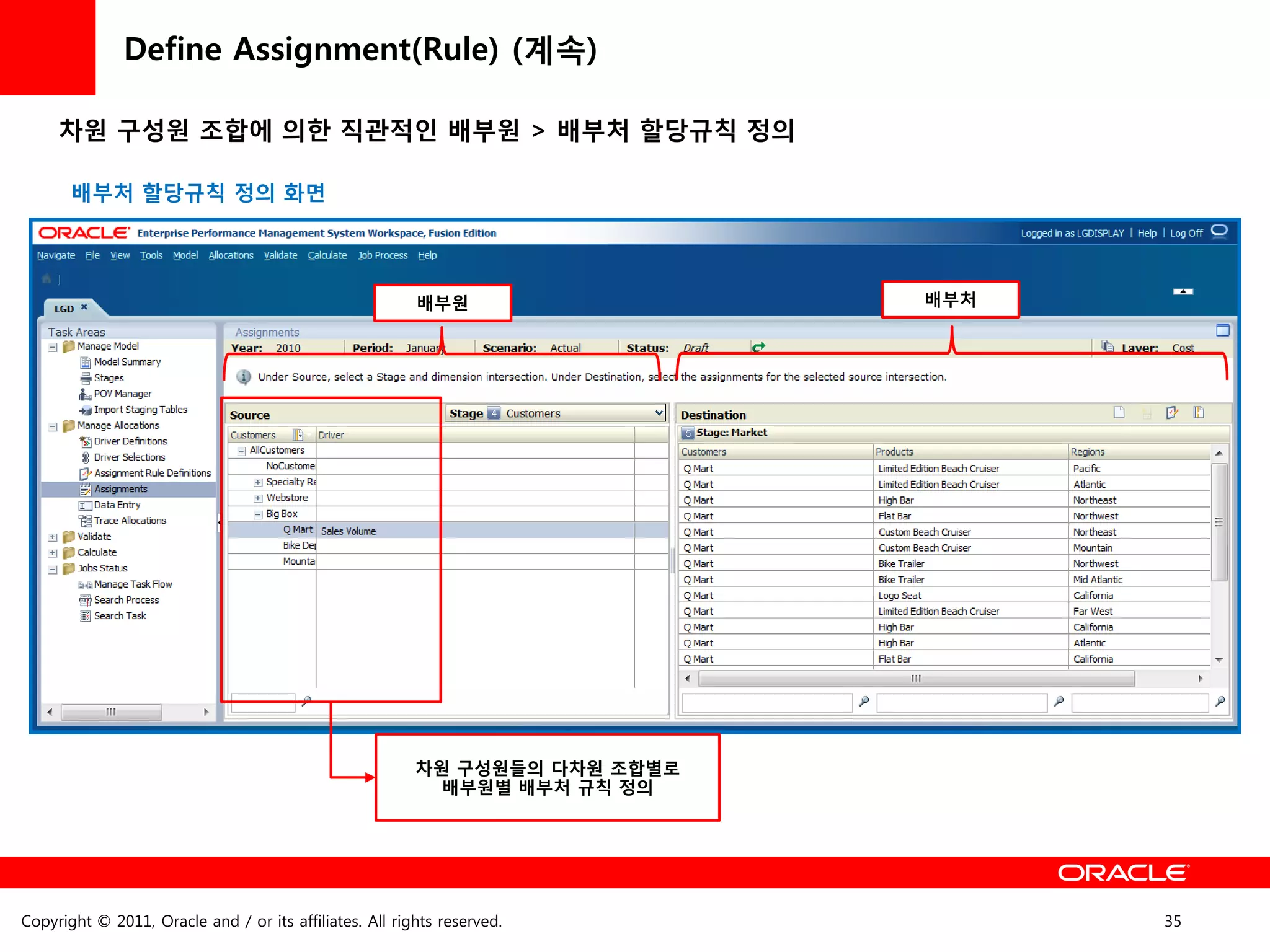Click the Driver Selections icon
The width and height of the screenshot is (1270, 952).
point(86,457)
